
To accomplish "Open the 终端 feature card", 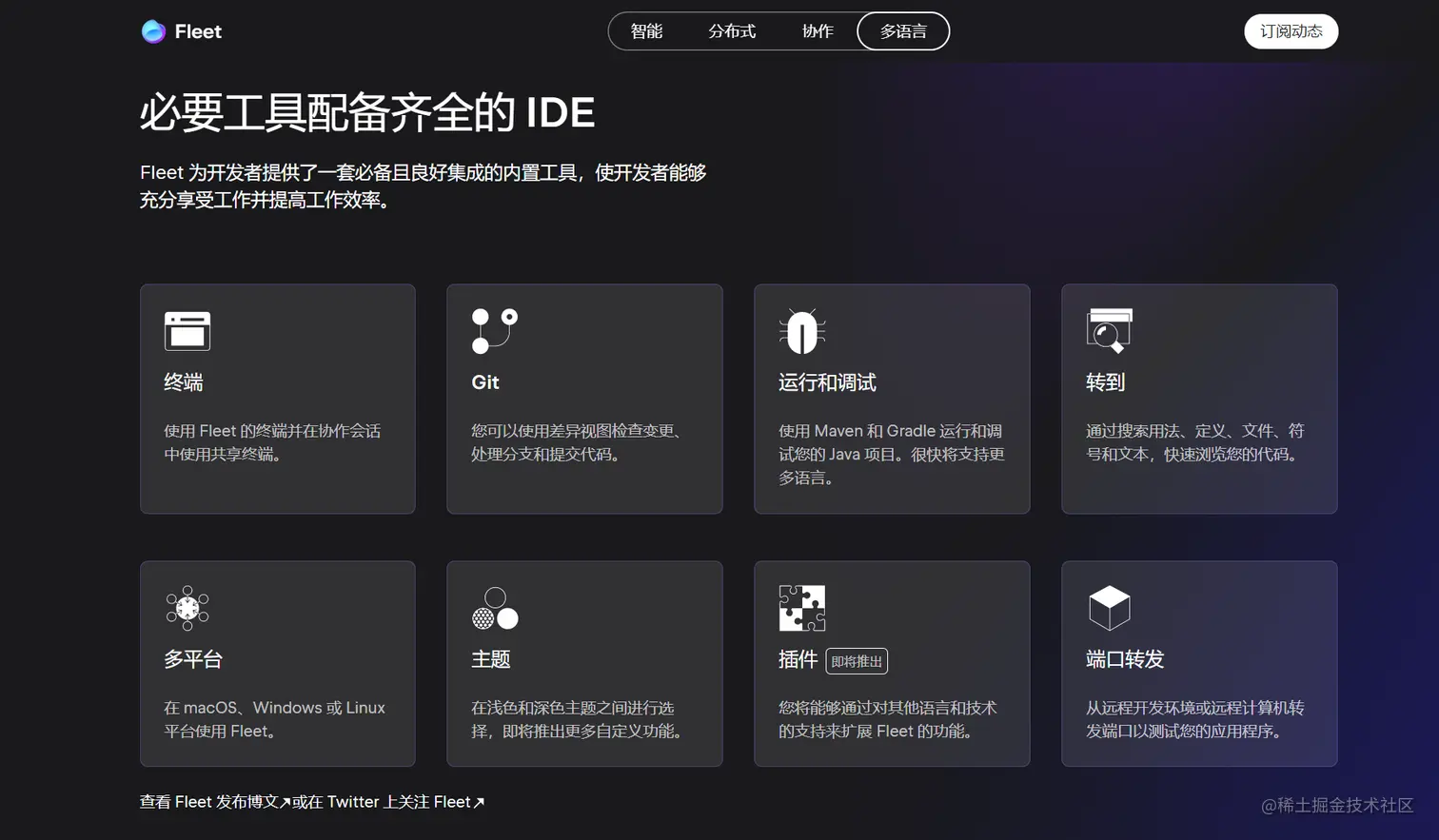I will [x=277, y=398].
